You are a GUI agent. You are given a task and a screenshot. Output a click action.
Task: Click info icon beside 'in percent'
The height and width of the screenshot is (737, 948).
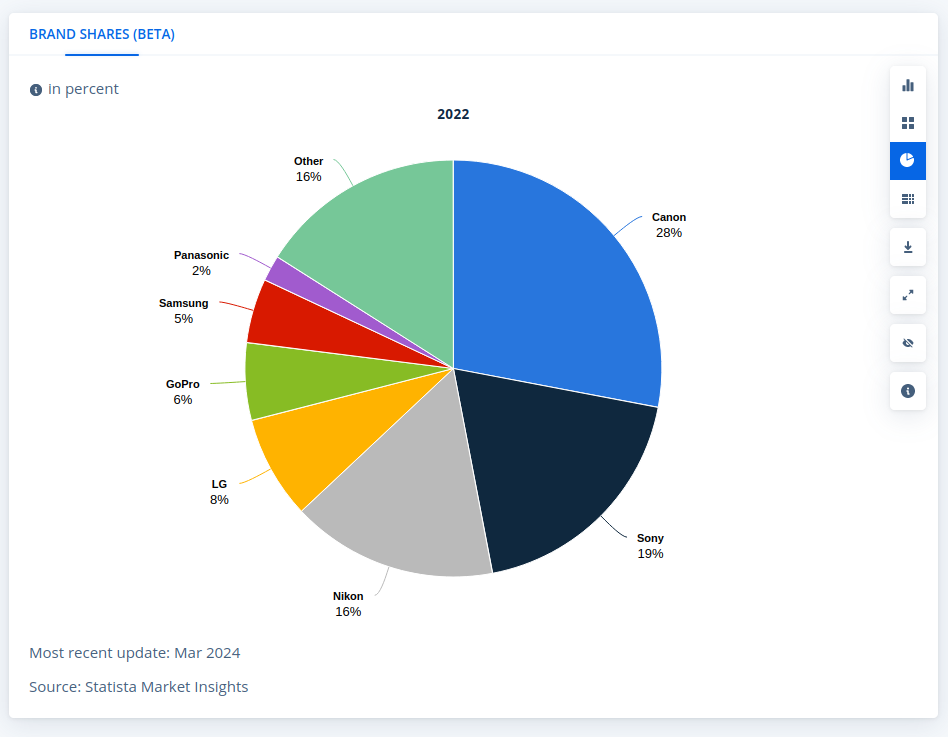36,89
